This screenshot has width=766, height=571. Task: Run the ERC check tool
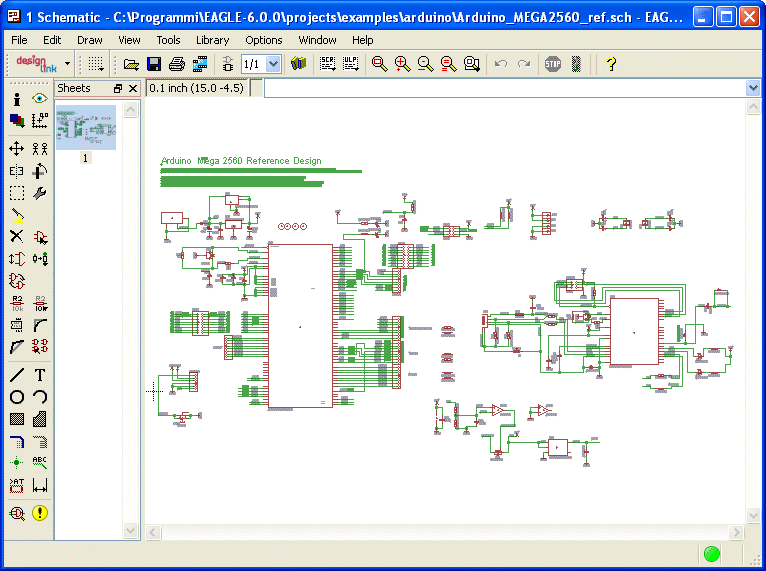pos(17,513)
